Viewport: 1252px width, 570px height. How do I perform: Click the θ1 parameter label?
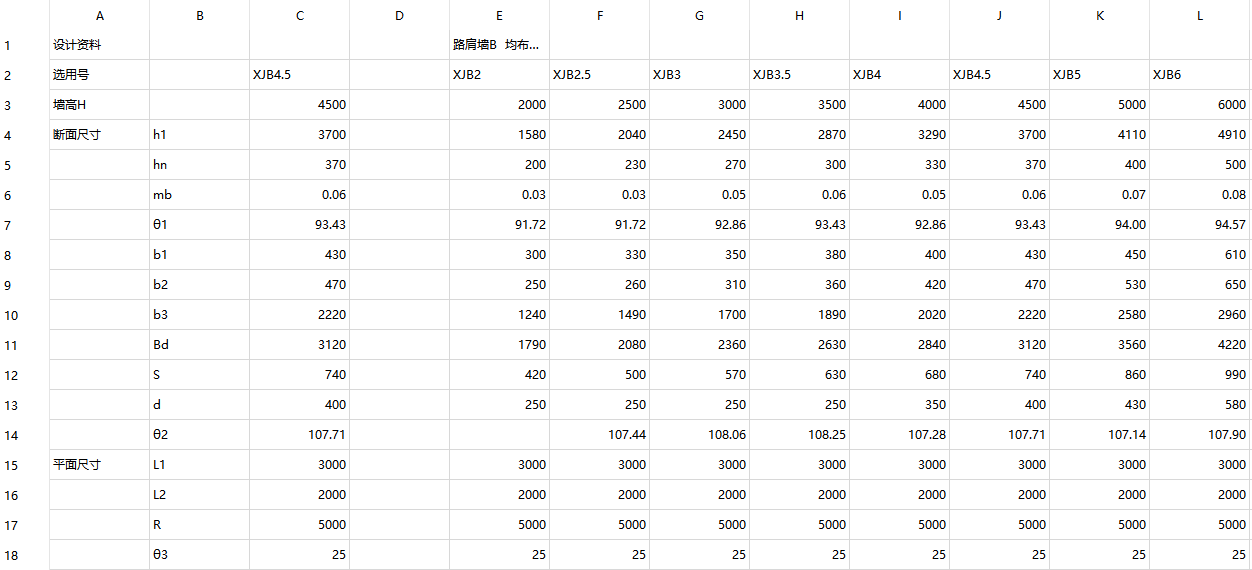pyautogui.click(x=199, y=225)
